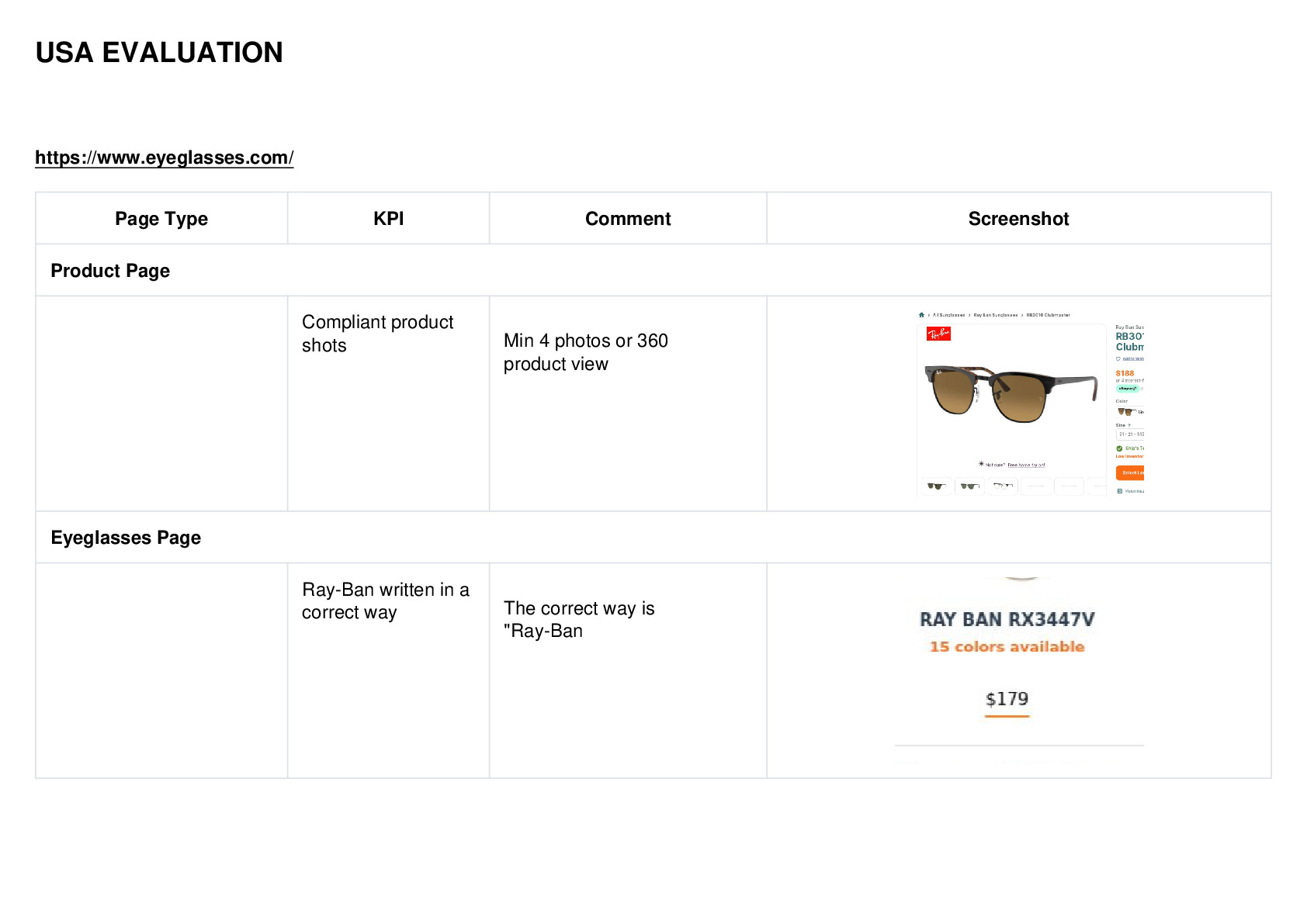The height and width of the screenshot is (924, 1307).
Task: Open the All Sunglasses breadcrumb link
Action: point(948,315)
